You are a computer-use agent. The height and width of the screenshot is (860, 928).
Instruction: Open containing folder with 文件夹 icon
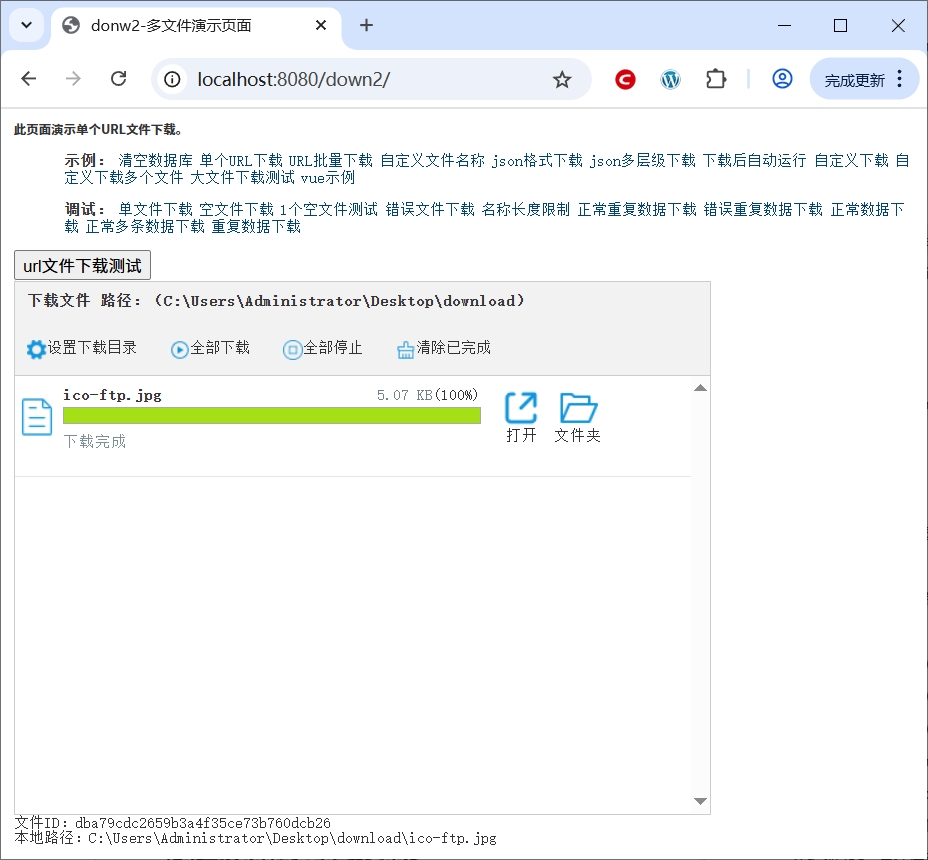tap(578, 408)
